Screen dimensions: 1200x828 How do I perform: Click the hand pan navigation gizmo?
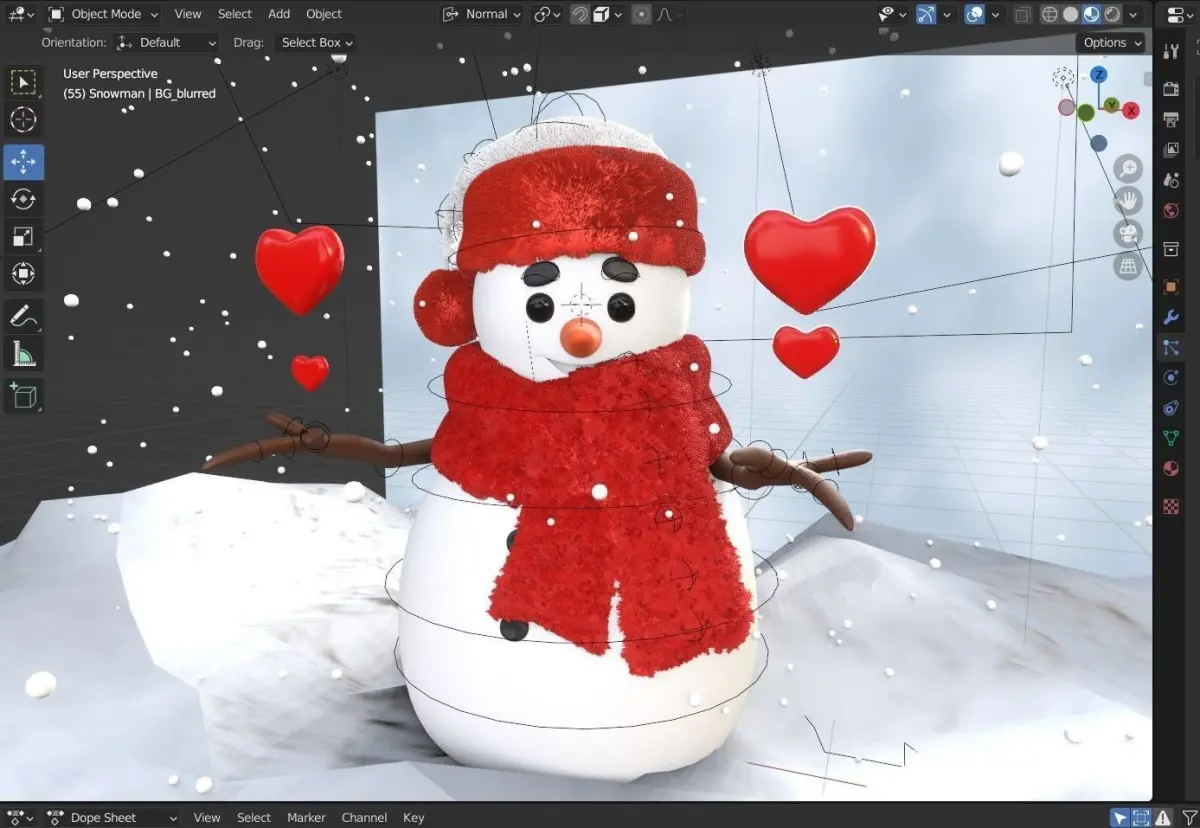pyautogui.click(x=1128, y=200)
